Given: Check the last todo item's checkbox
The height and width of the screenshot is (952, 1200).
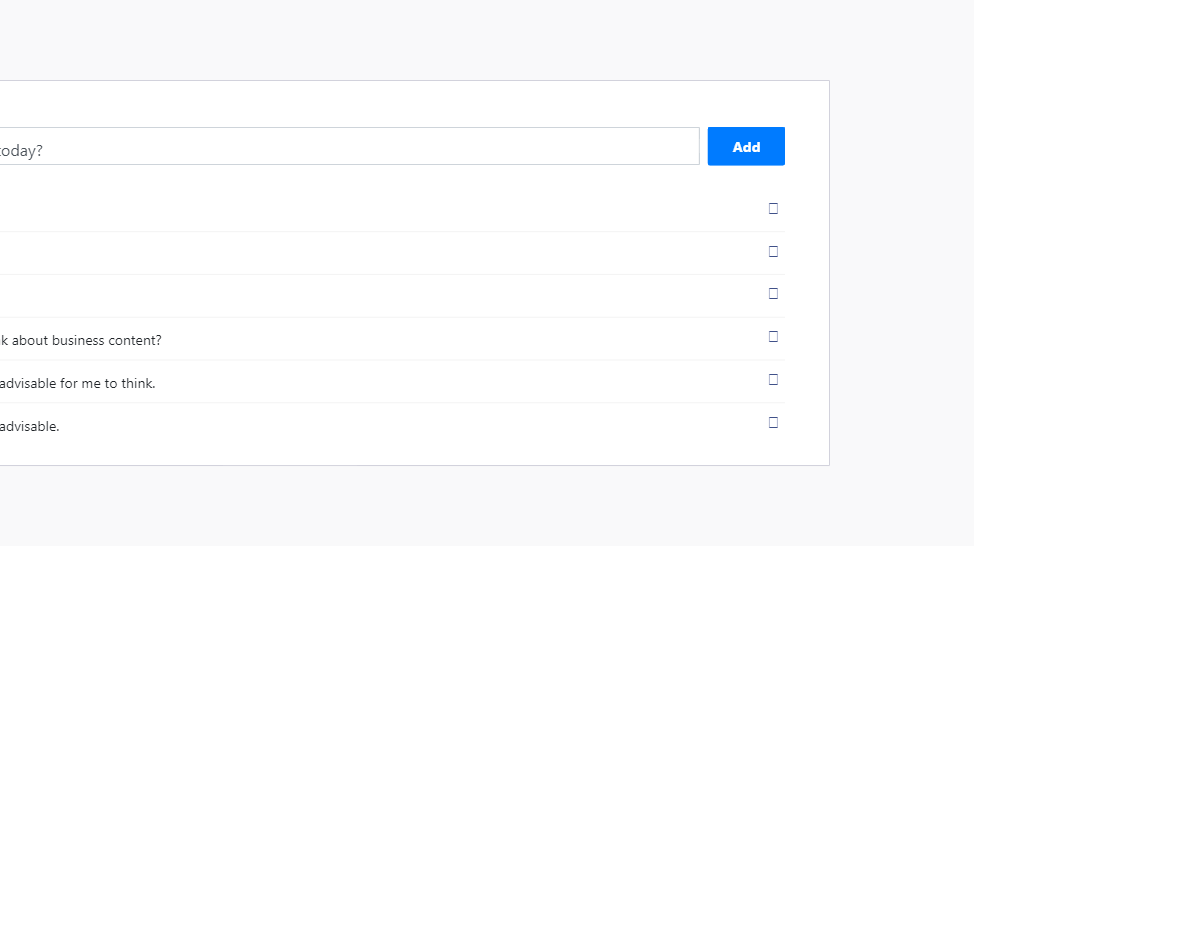Looking at the screenshot, I should (773, 422).
